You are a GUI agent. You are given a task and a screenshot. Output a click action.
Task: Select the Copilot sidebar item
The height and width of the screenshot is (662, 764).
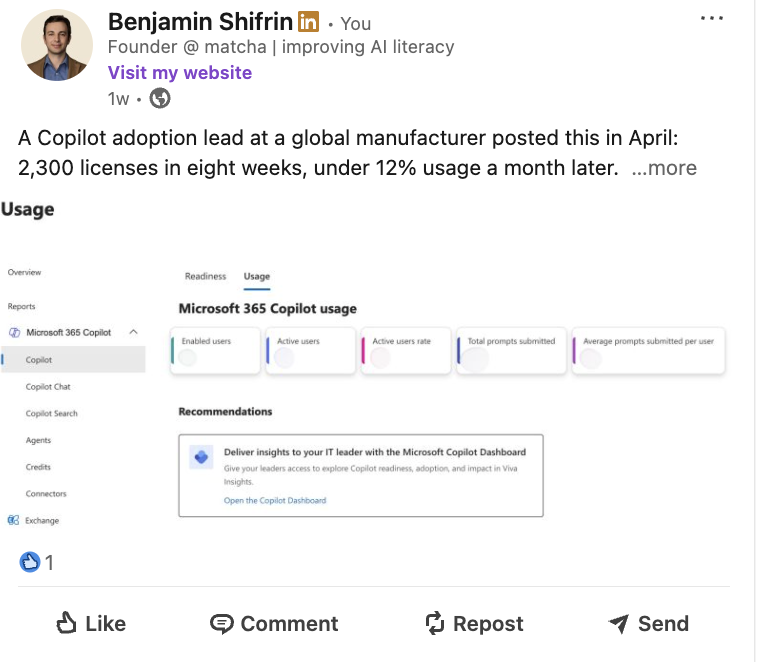tap(73, 359)
